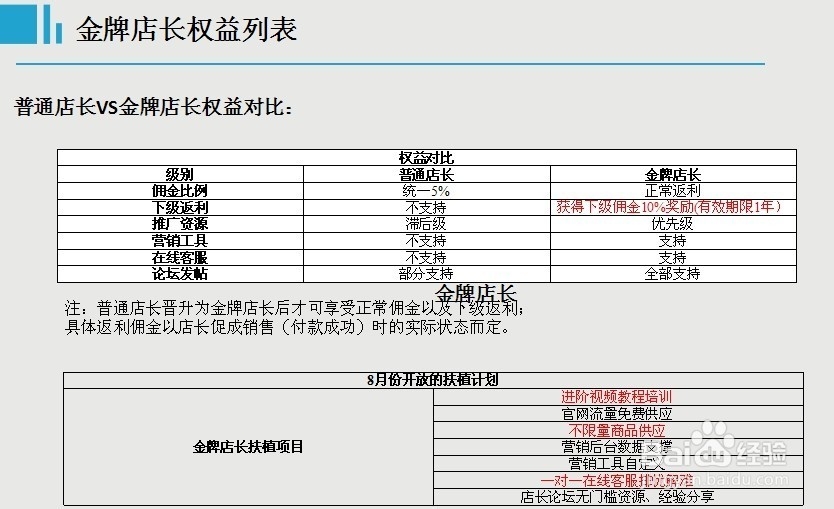Screen dimensions: 834x509
Task: Click the 正常返利 cell
Action: click(673, 190)
